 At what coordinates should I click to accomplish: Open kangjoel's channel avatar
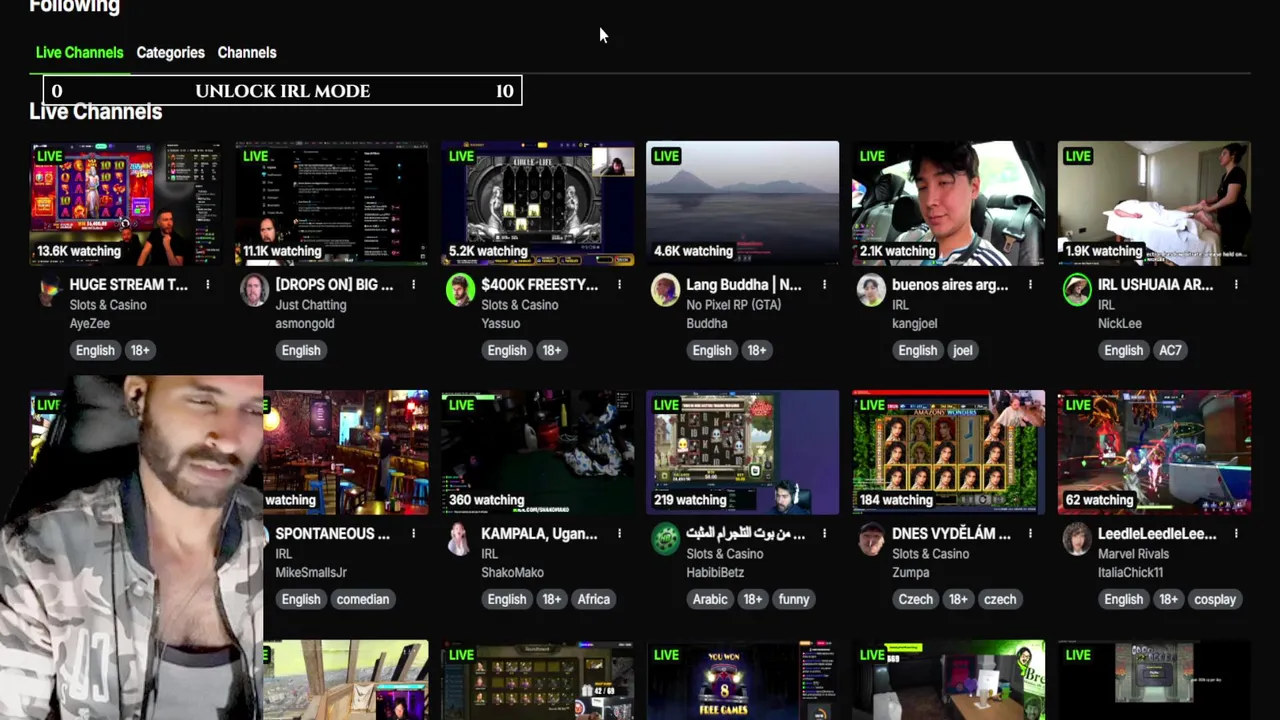click(x=871, y=290)
